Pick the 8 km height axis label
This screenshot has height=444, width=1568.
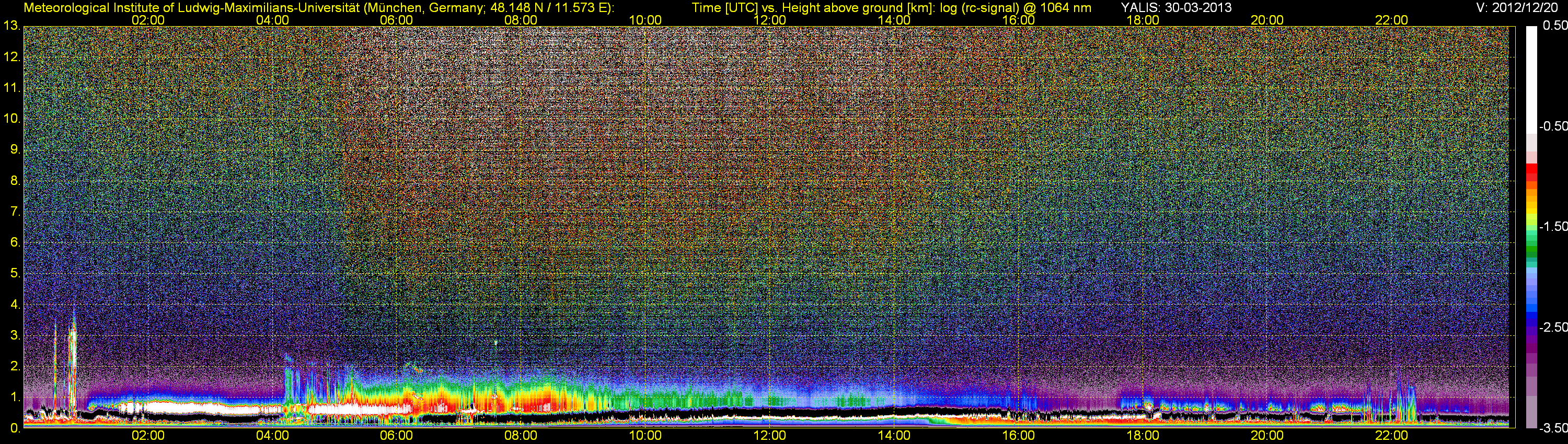click(15, 181)
